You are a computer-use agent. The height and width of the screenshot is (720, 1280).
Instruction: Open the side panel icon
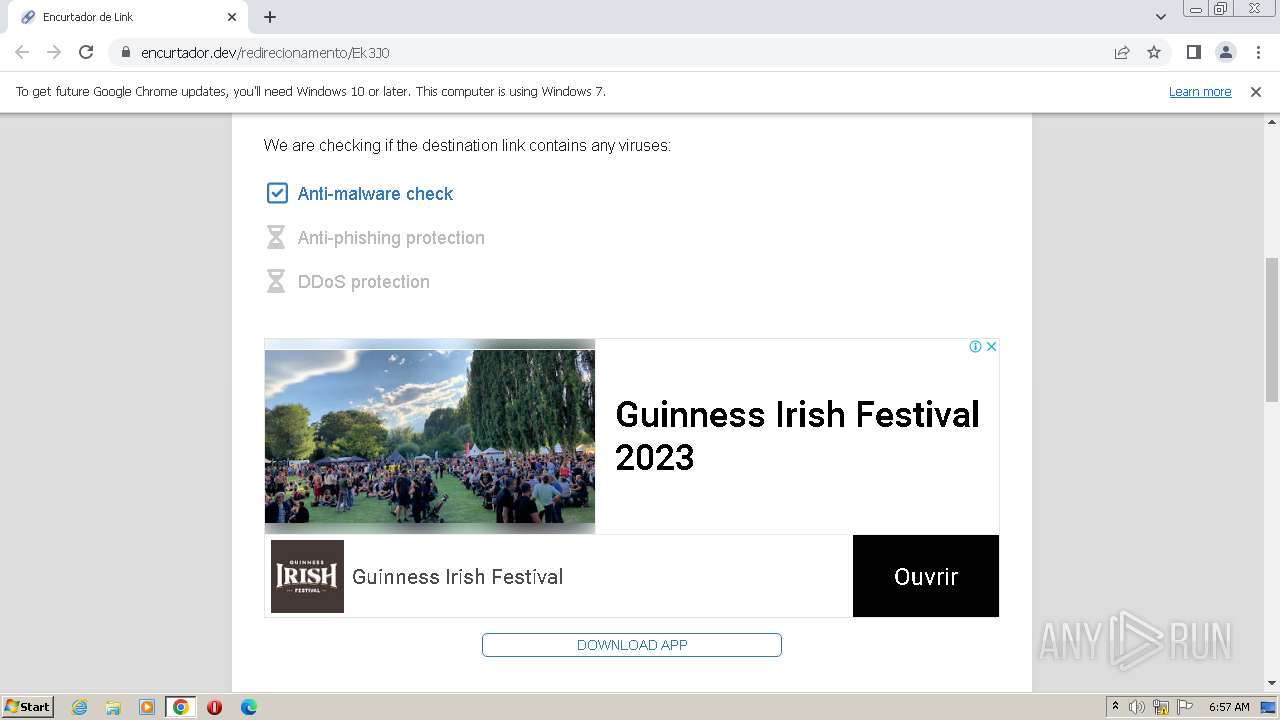(x=1193, y=52)
